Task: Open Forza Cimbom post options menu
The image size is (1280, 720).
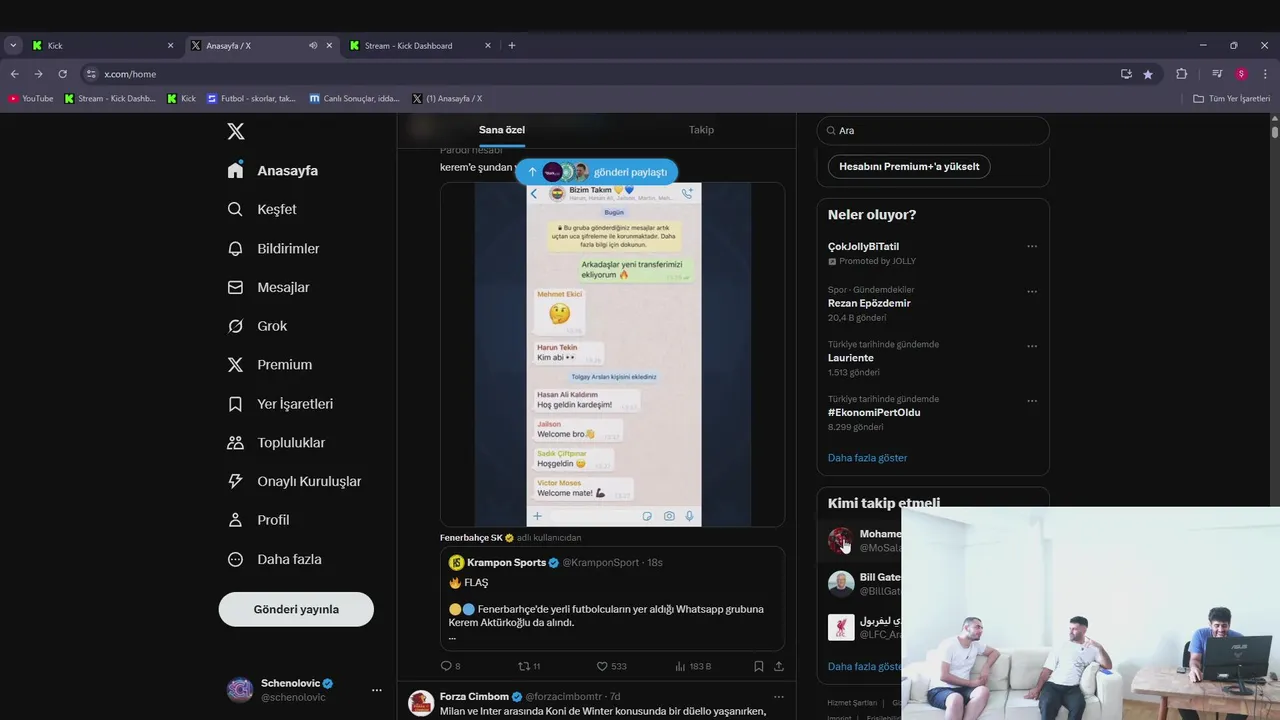Action: [x=779, y=697]
